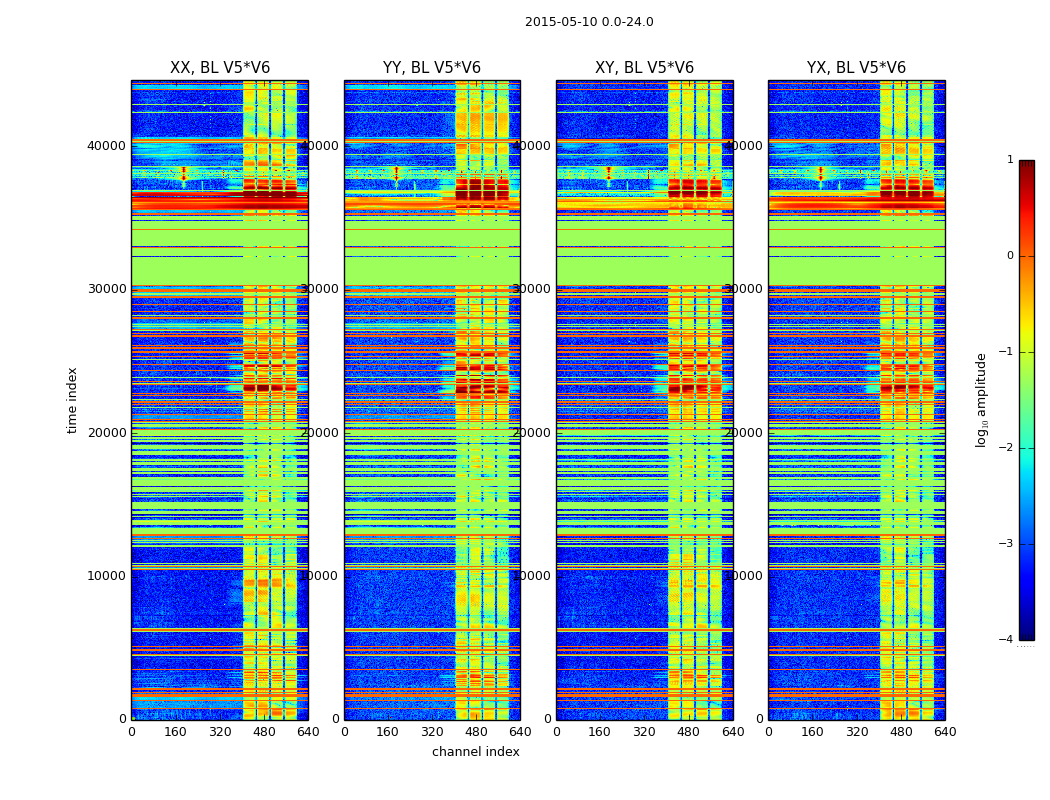Viewport: 1050px width, 800px height.
Task: Click the time index y-axis label
Action: (x=72, y=400)
